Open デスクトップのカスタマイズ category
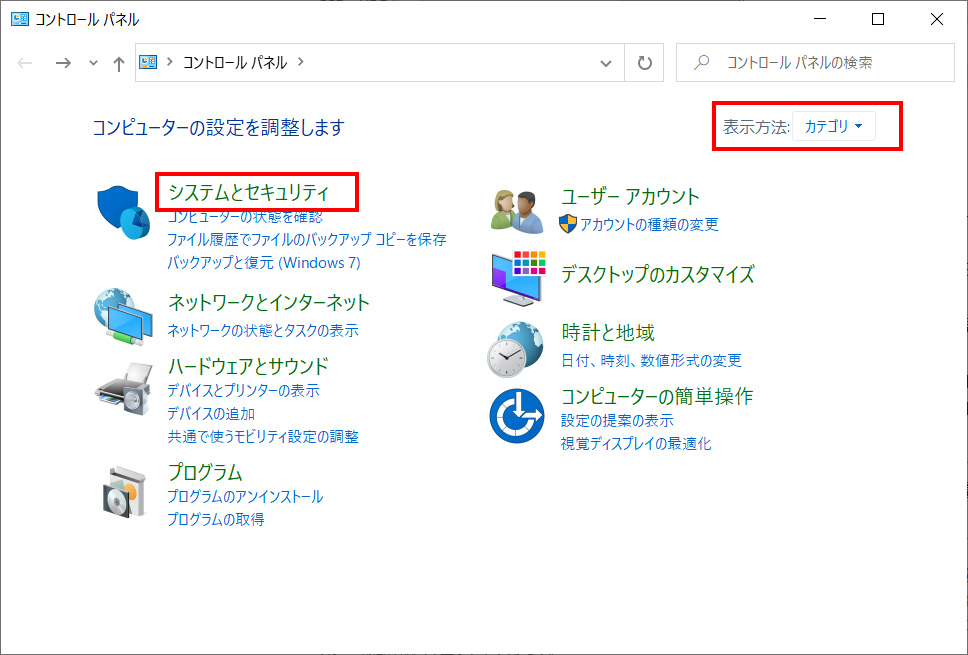The image size is (968, 655). (657, 274)
